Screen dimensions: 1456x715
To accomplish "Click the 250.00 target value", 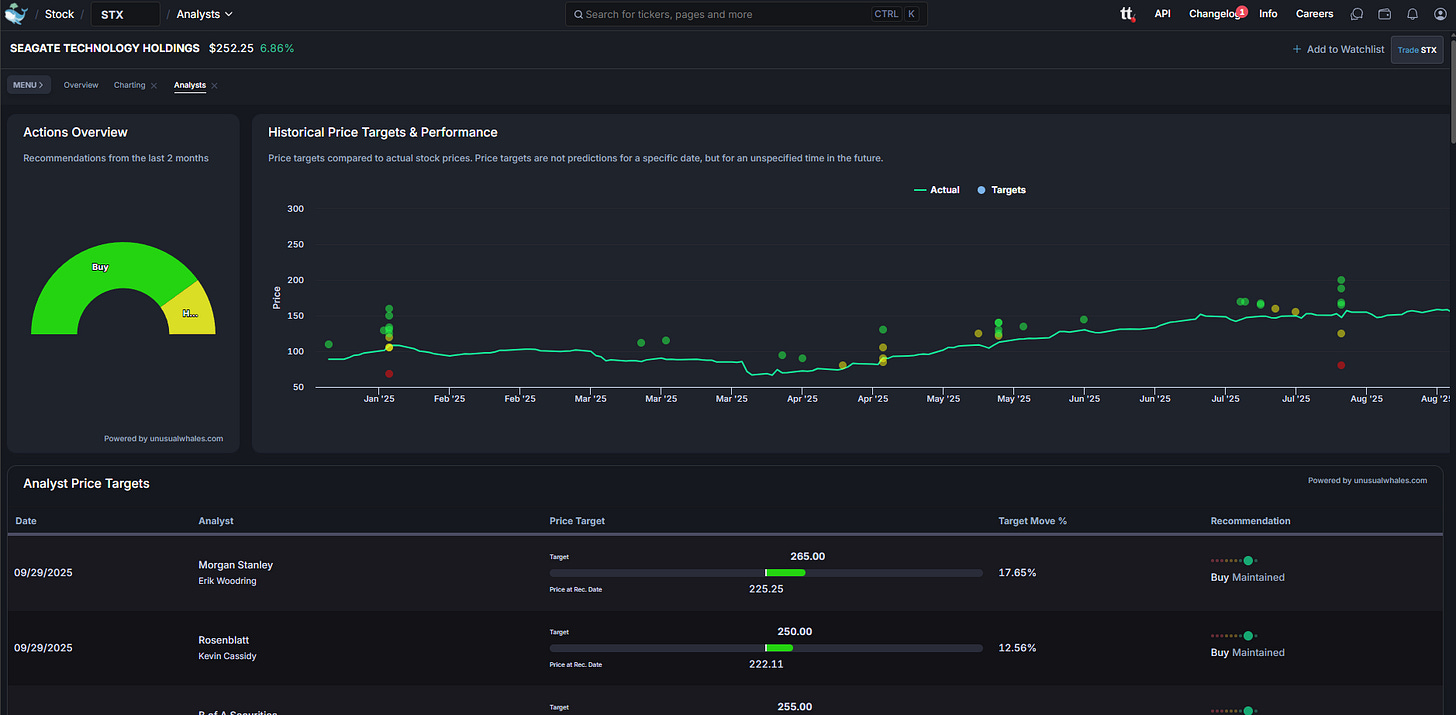I will (795, 631).
